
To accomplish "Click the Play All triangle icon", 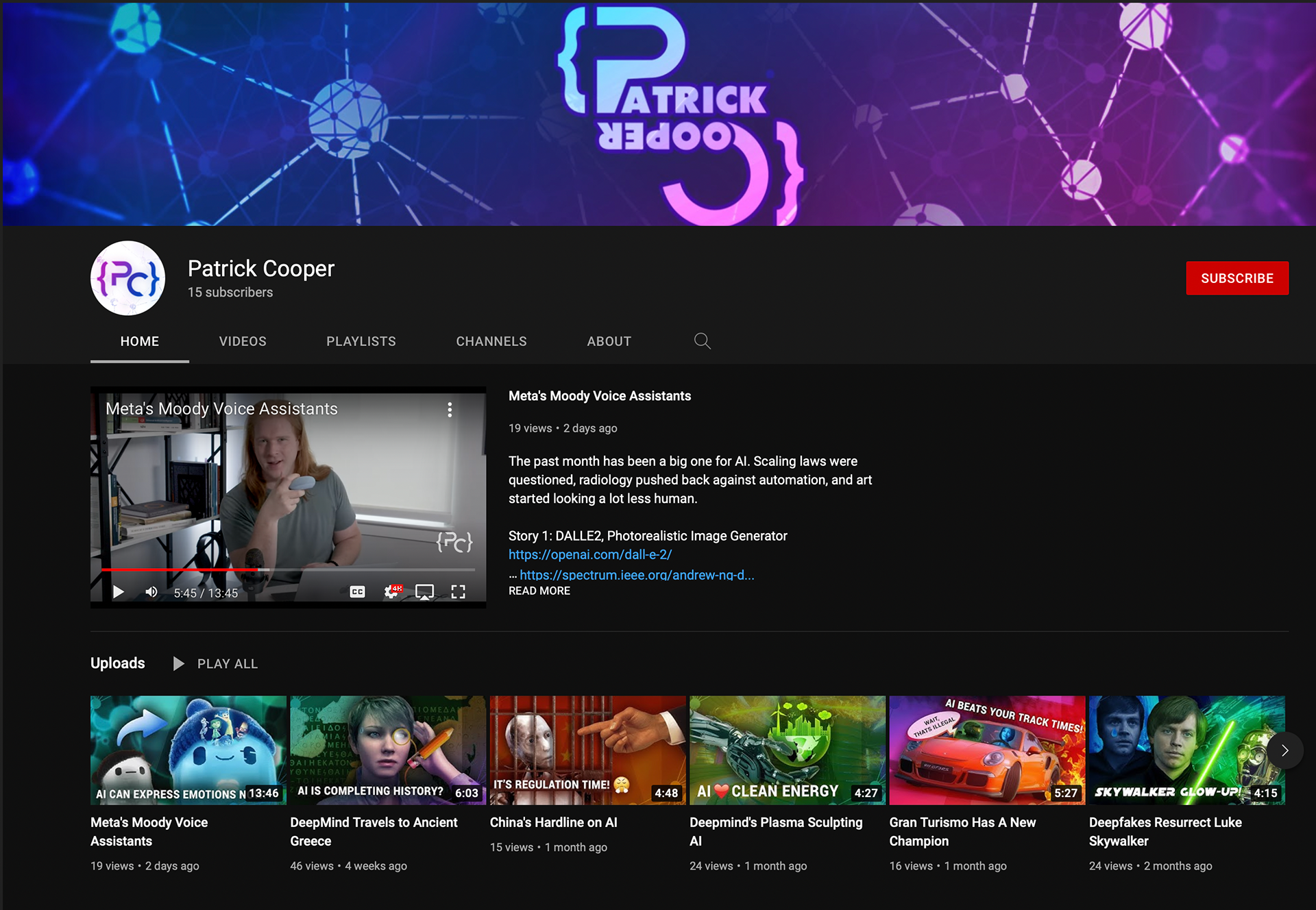I will tap(178, 663).
